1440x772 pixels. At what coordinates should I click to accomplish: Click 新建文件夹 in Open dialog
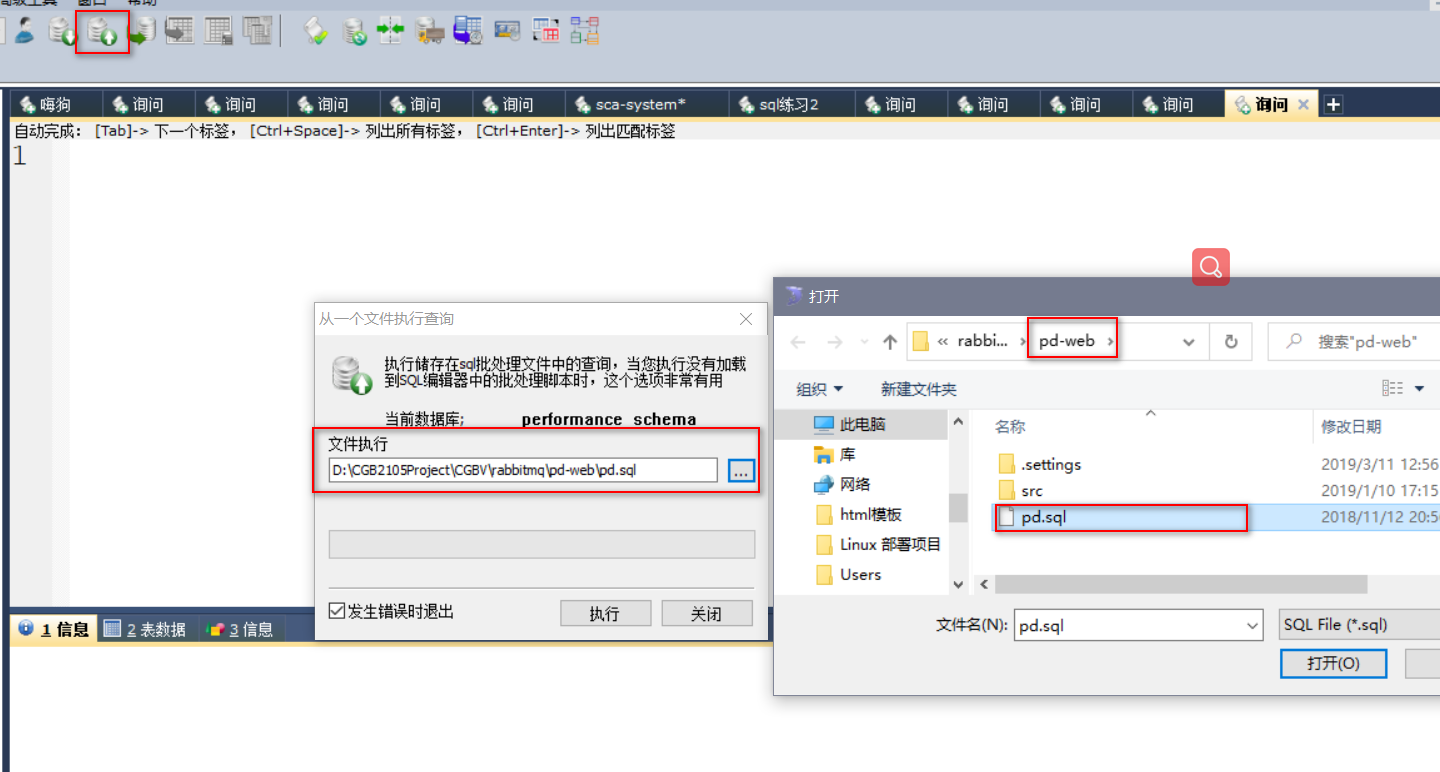coord(918,389)
